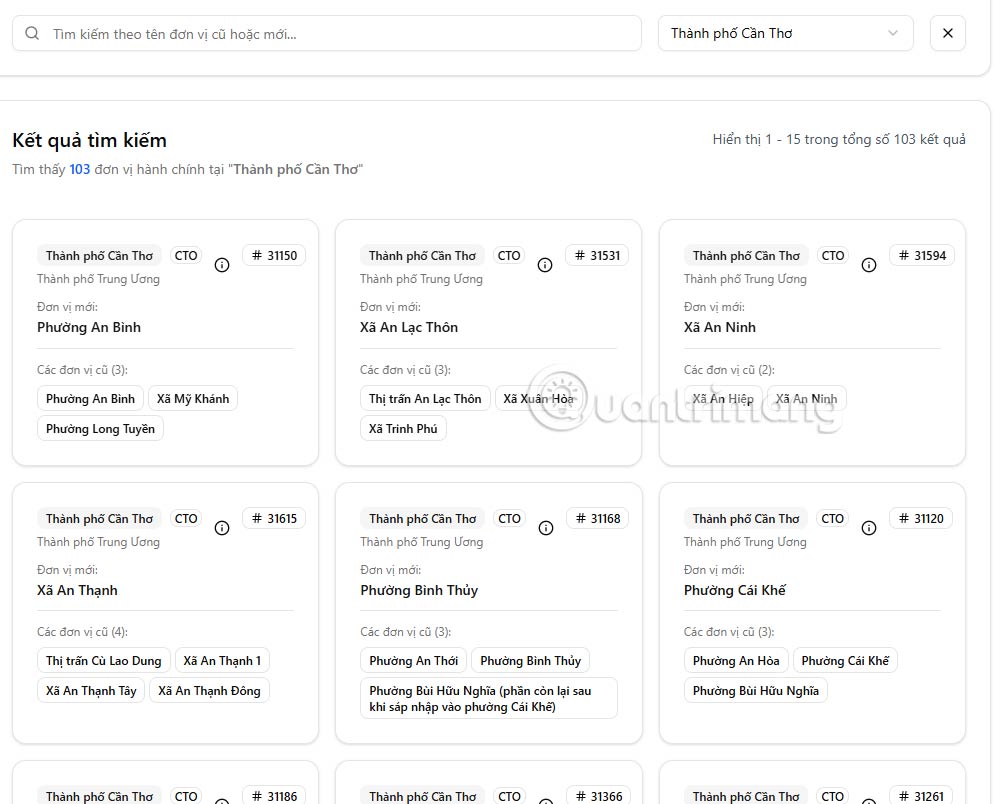Open info icon on Xã An Lạc Thôn card
The height and width of the screenshot is (804, 994).
click(545, 265)
